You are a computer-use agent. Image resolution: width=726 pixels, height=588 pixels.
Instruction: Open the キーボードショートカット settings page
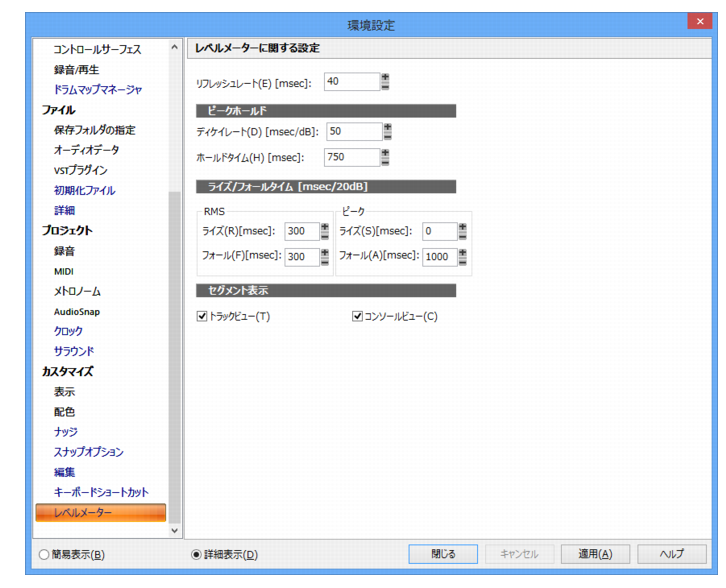tap(101, 492)
